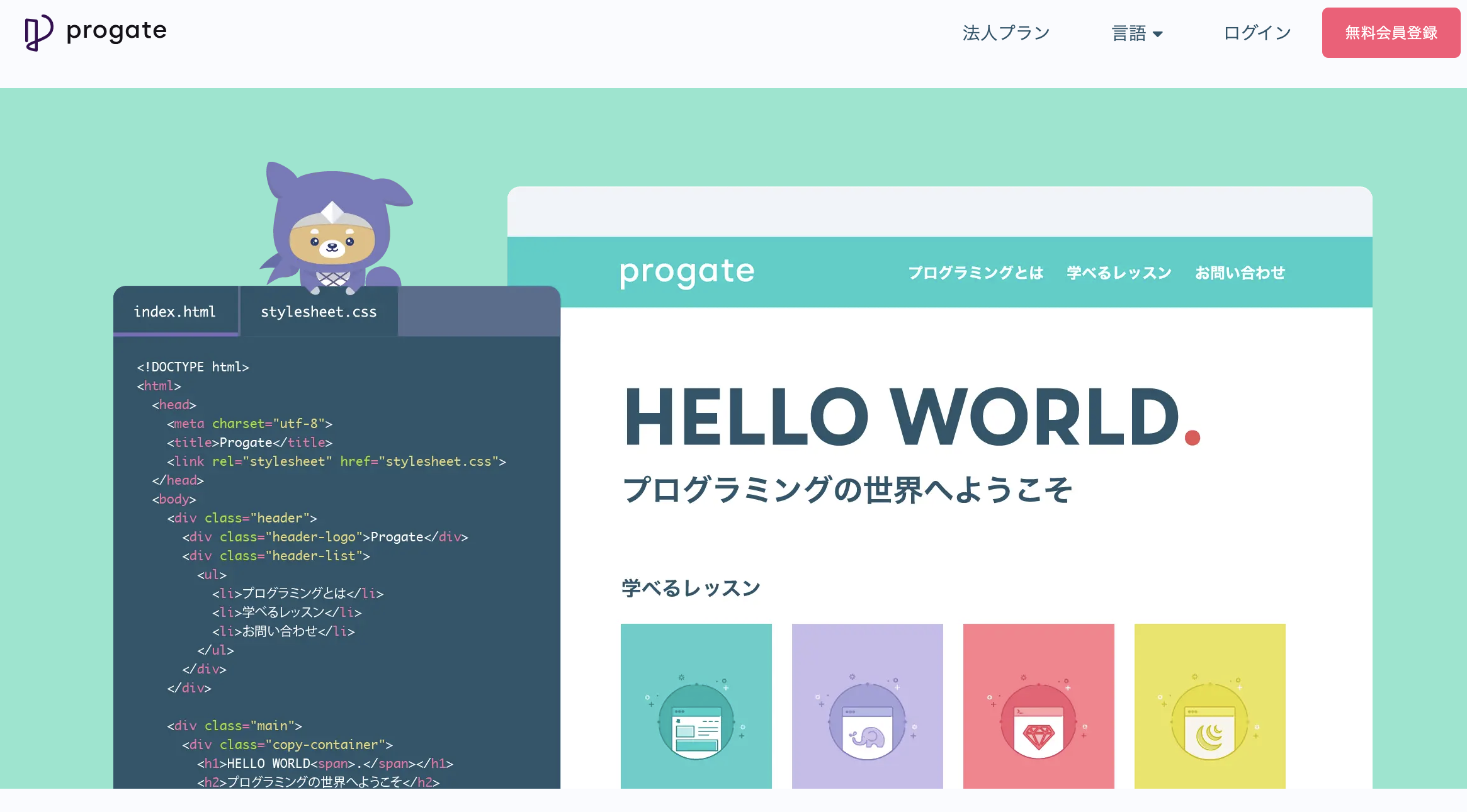The image size is (1467, 812).
Task: Click the web page icon on teal card
Action: point(696,722)
